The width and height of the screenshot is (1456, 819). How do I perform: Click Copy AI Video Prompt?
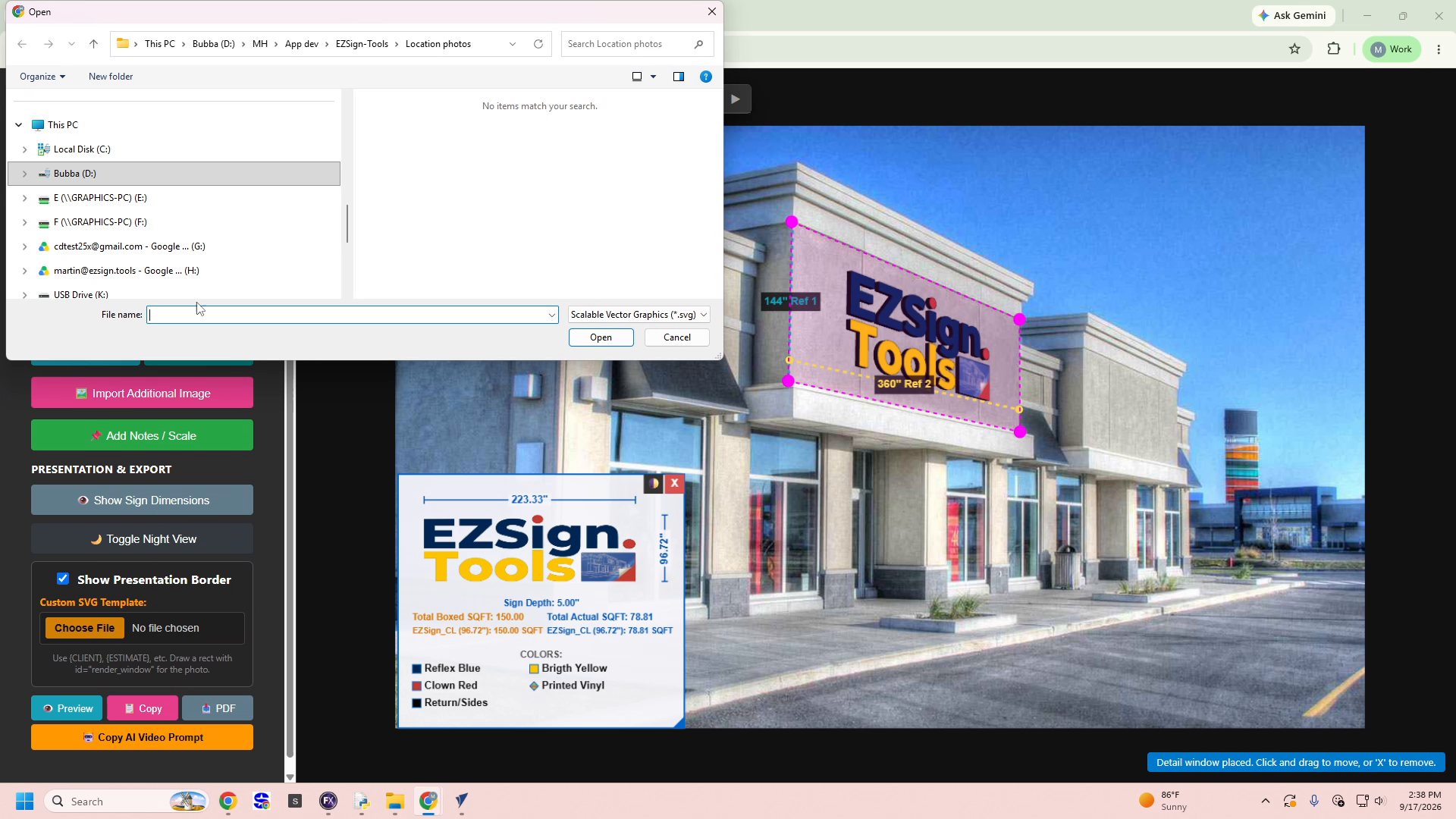tap(142, 737)
